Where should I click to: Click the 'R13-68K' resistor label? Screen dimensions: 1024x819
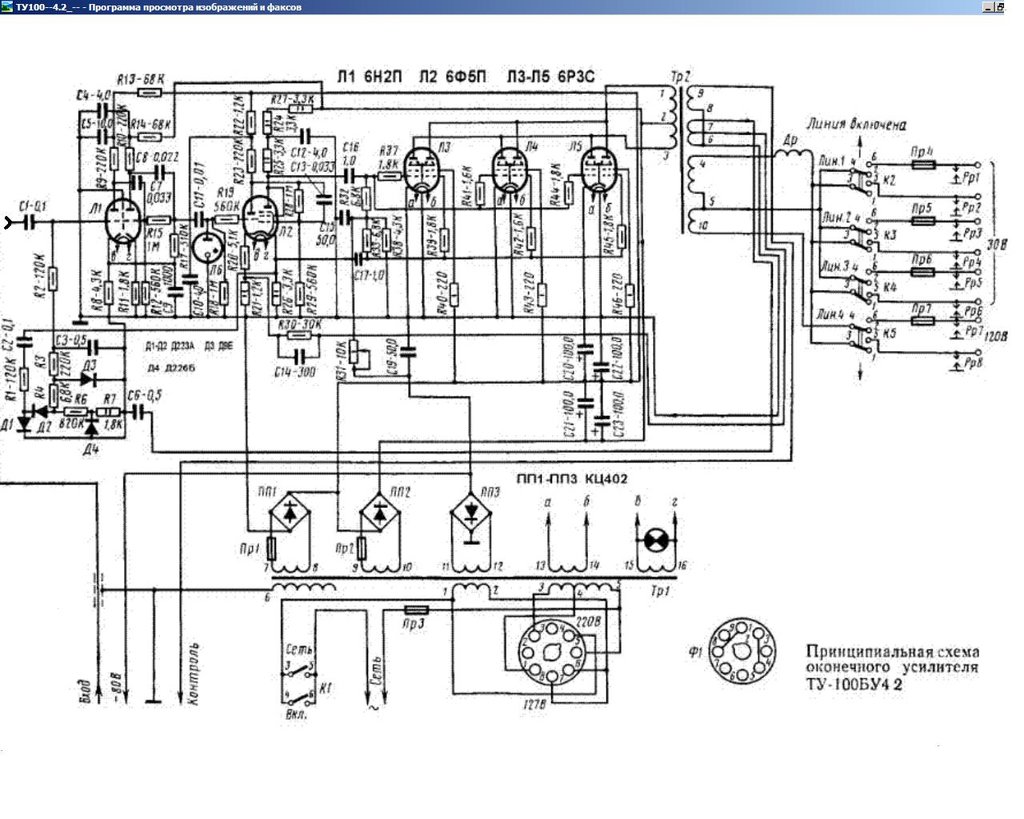click(x=140, y=79)
